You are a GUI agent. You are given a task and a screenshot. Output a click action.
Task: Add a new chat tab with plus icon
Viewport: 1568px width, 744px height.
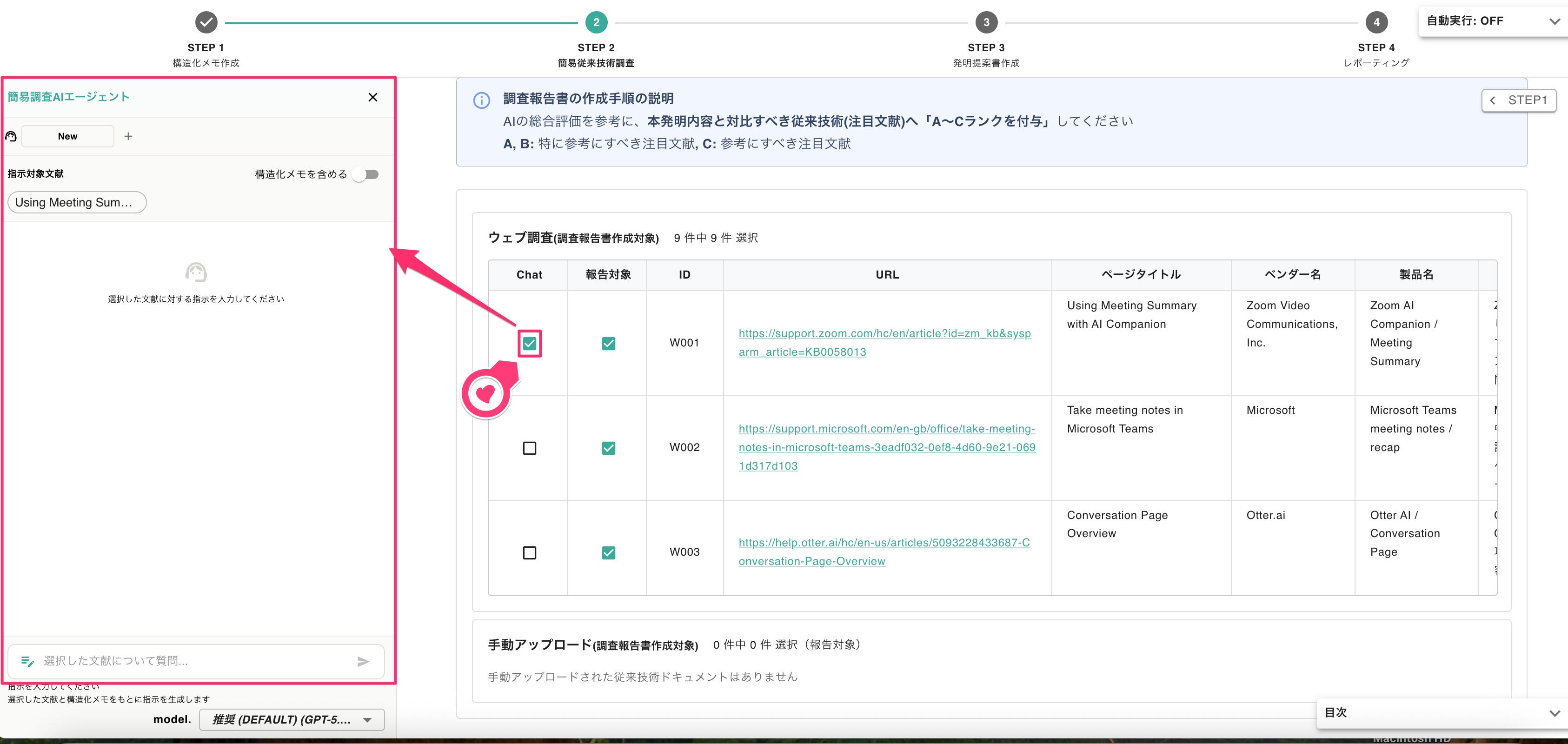coord(128,136)
